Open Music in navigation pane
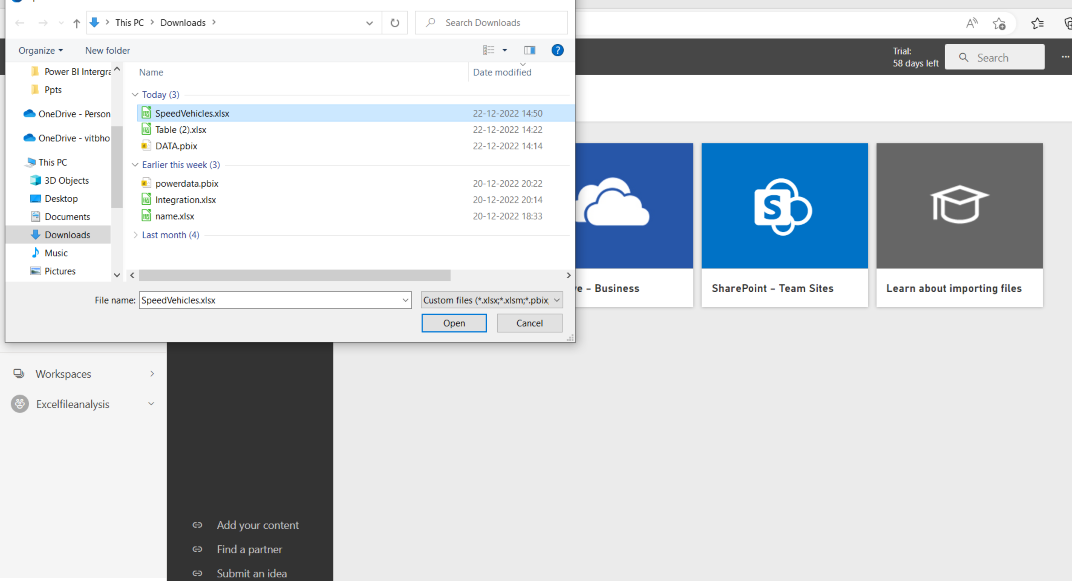This screenshot has width=1072, height=581. pyautogui.click(x=49, y=253)
